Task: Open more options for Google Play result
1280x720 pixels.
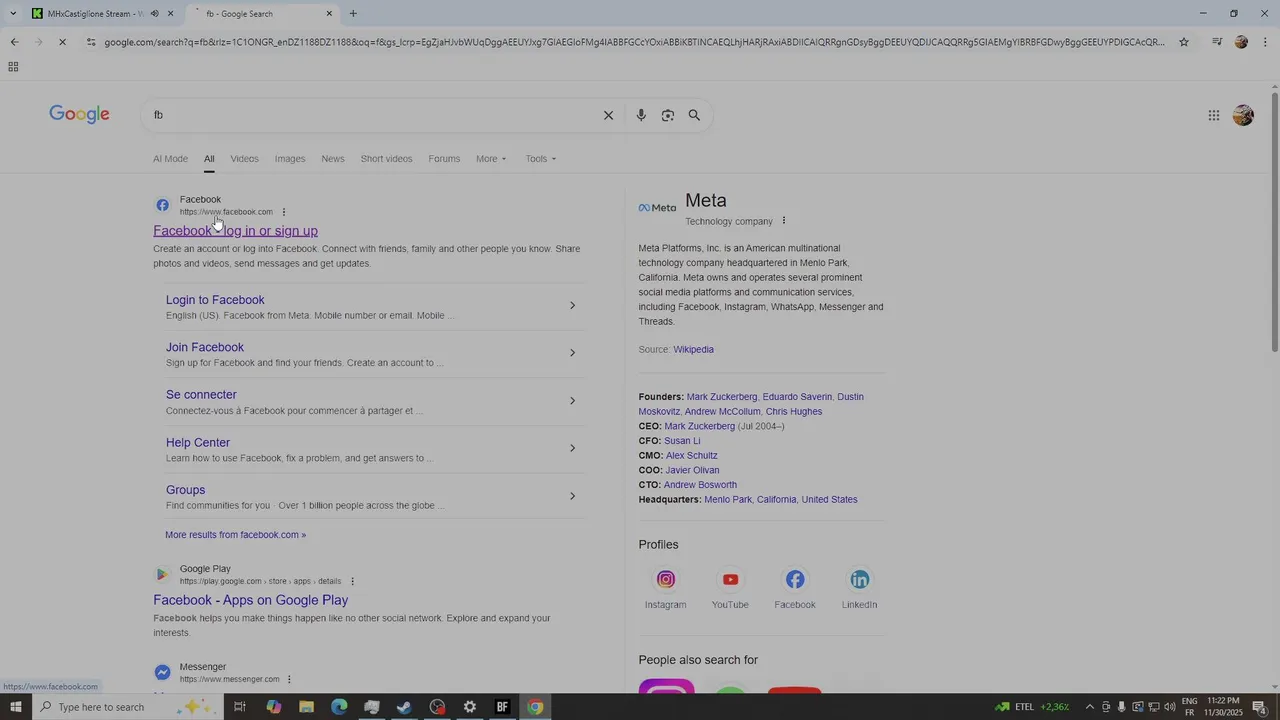Action: [x=352, y=581]
